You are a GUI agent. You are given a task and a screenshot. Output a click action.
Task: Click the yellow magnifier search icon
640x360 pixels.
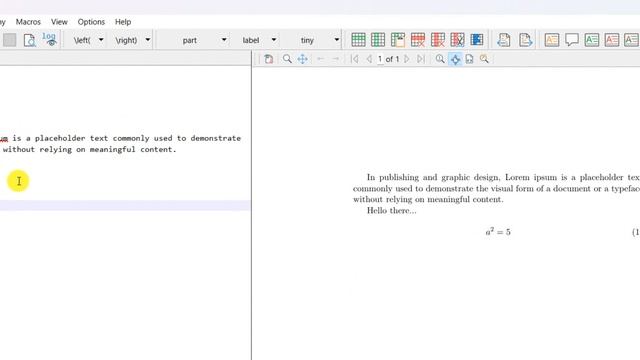pos(484,59)
